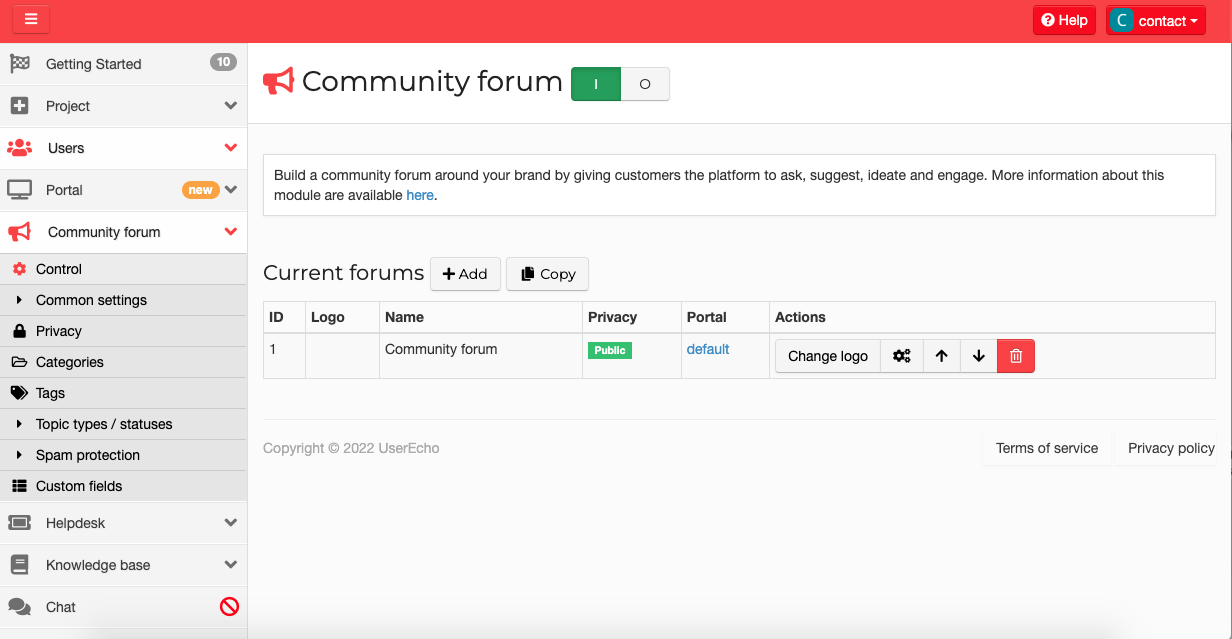The width and height of the screenshot is (1232, 639).
Task: Expand the Portal menu chevron
Action: coord(231,190)
